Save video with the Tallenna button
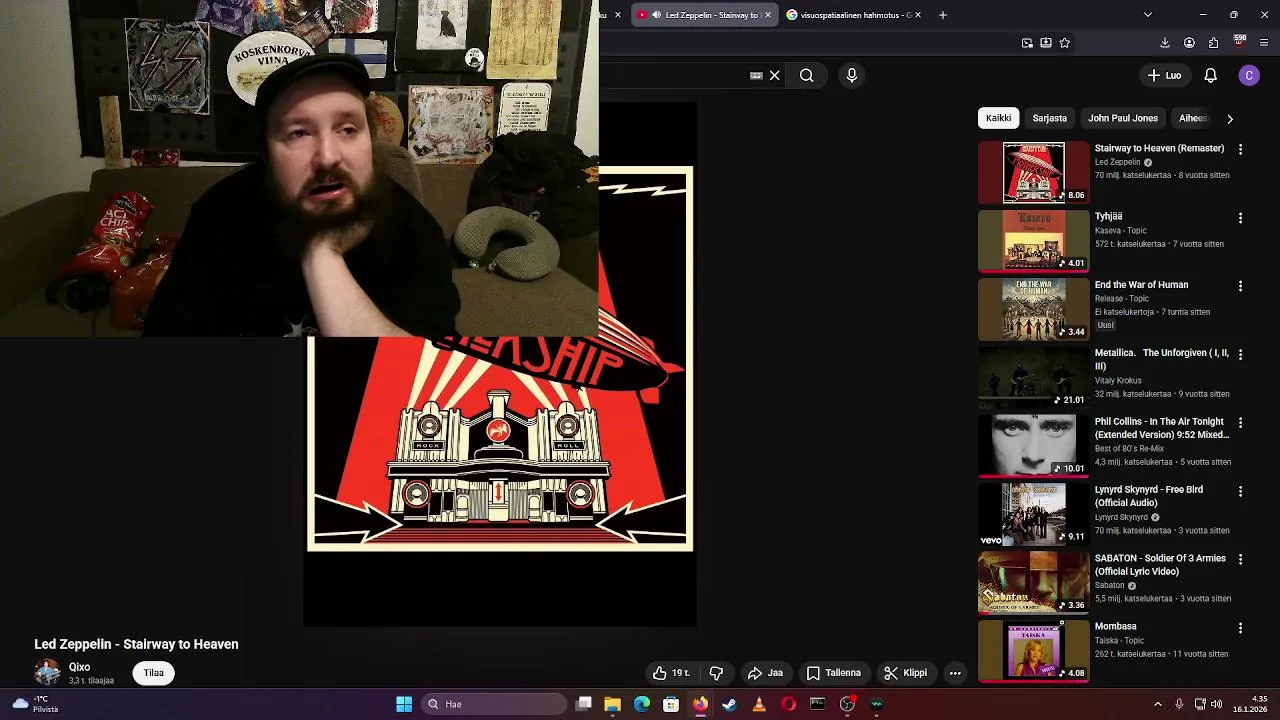 (834, 673)
